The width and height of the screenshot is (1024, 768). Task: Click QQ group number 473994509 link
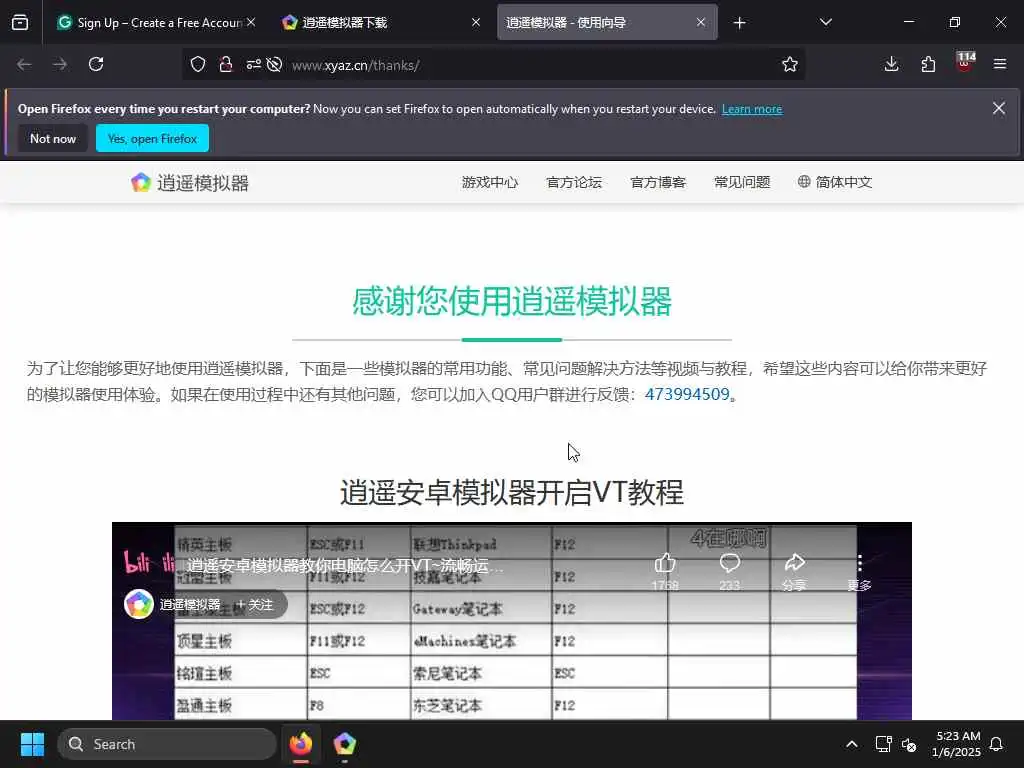pos(687,394)
